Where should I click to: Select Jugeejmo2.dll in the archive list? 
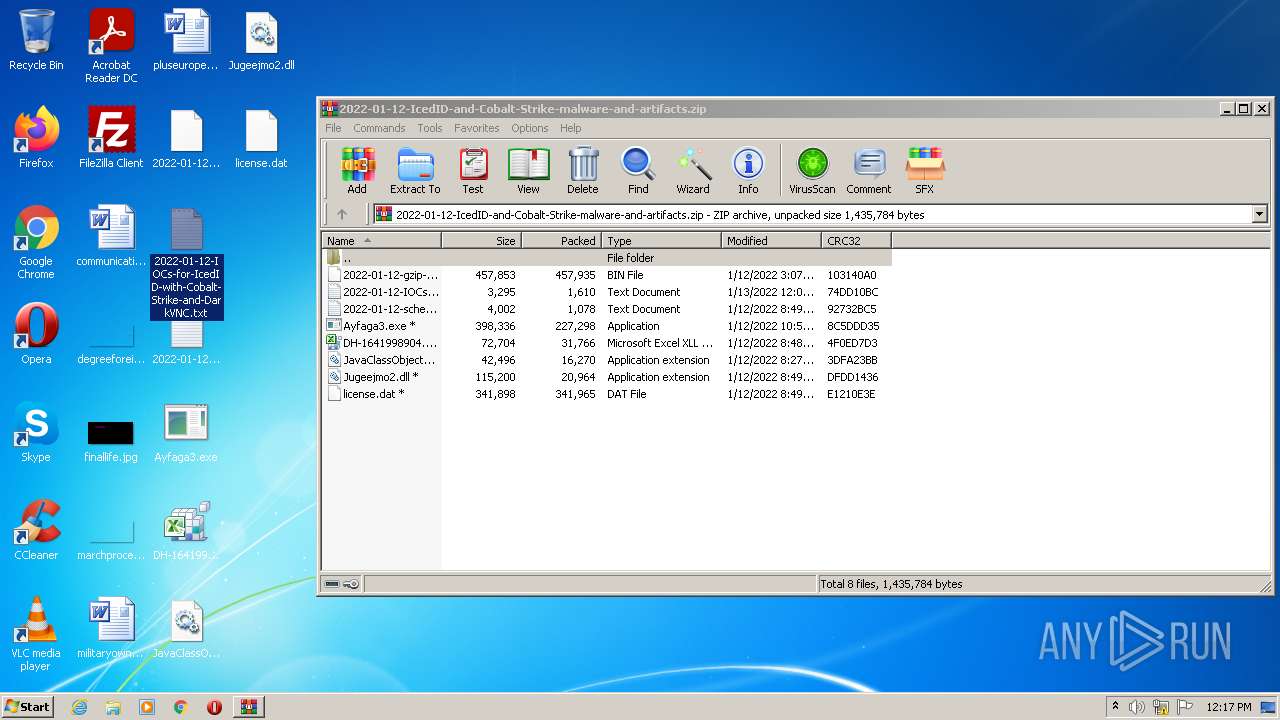[x=607, y=377]
